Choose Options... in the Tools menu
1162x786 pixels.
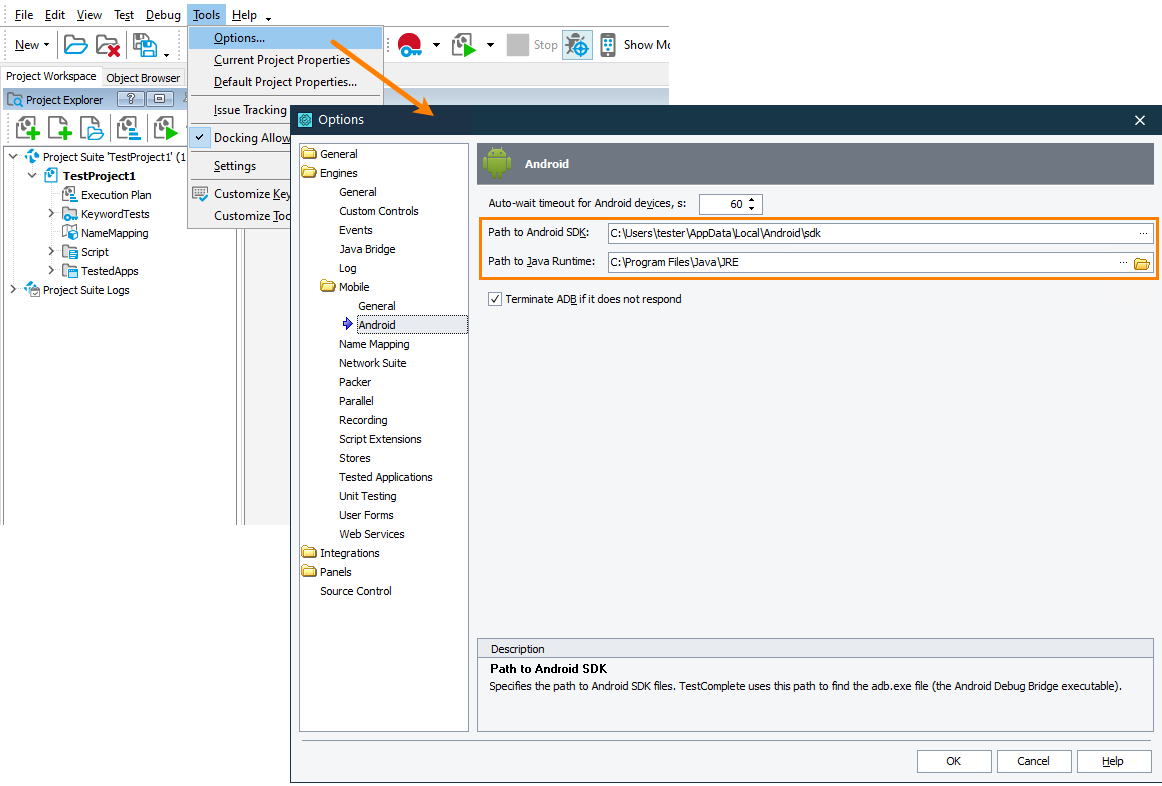285,38
